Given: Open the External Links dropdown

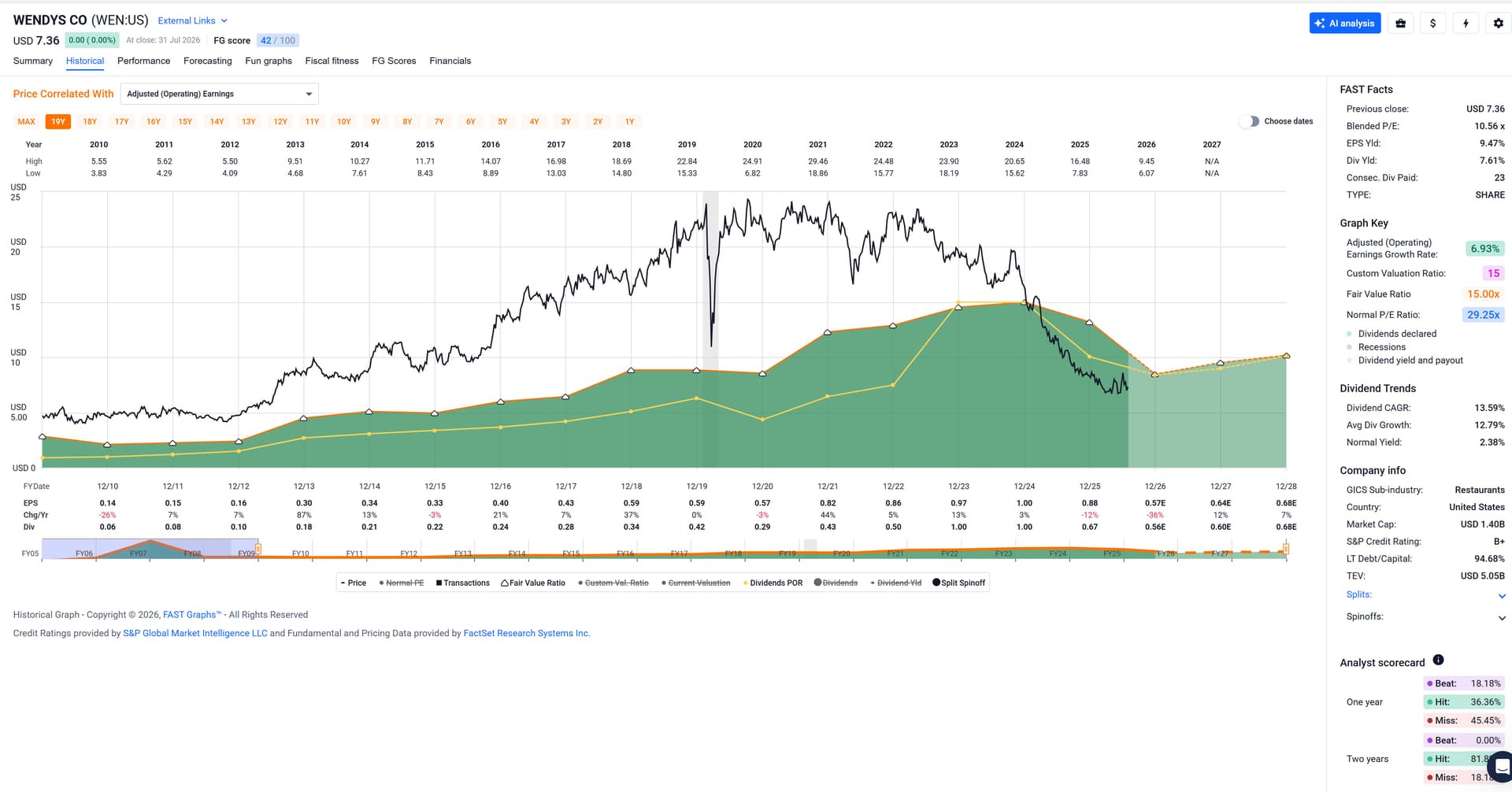Looking at the screenshot, I should [x=193, y=20].
